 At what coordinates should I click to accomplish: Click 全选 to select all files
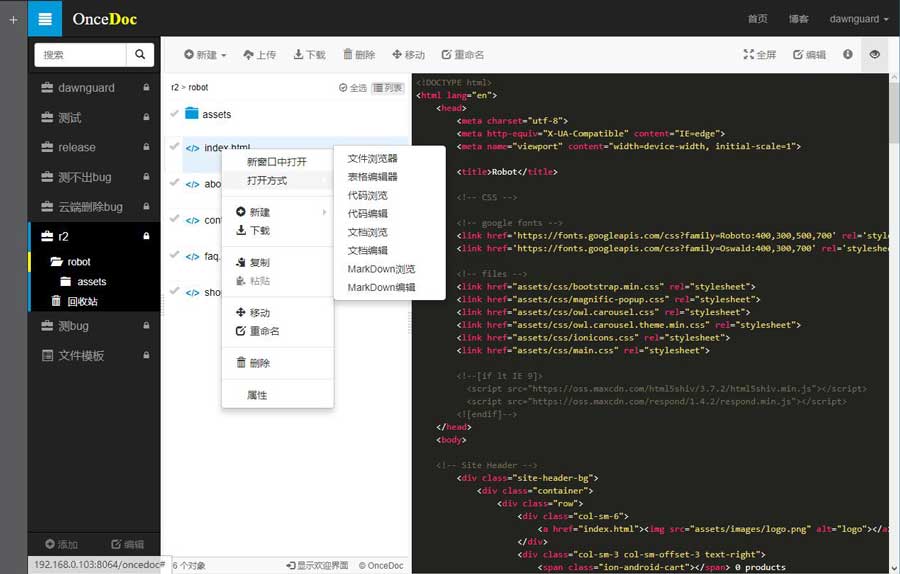click(x=352, y=88)
